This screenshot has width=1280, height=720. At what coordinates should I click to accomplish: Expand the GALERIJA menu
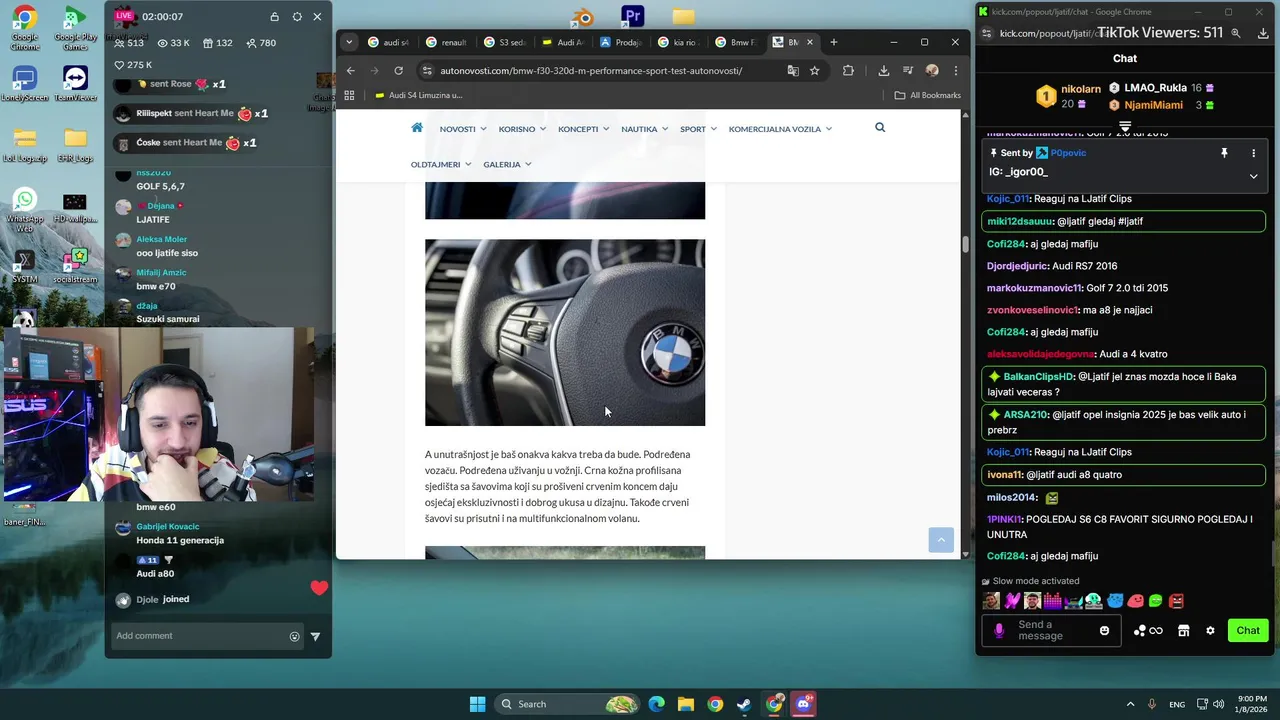pyautogui.click(x=507, y=164)
